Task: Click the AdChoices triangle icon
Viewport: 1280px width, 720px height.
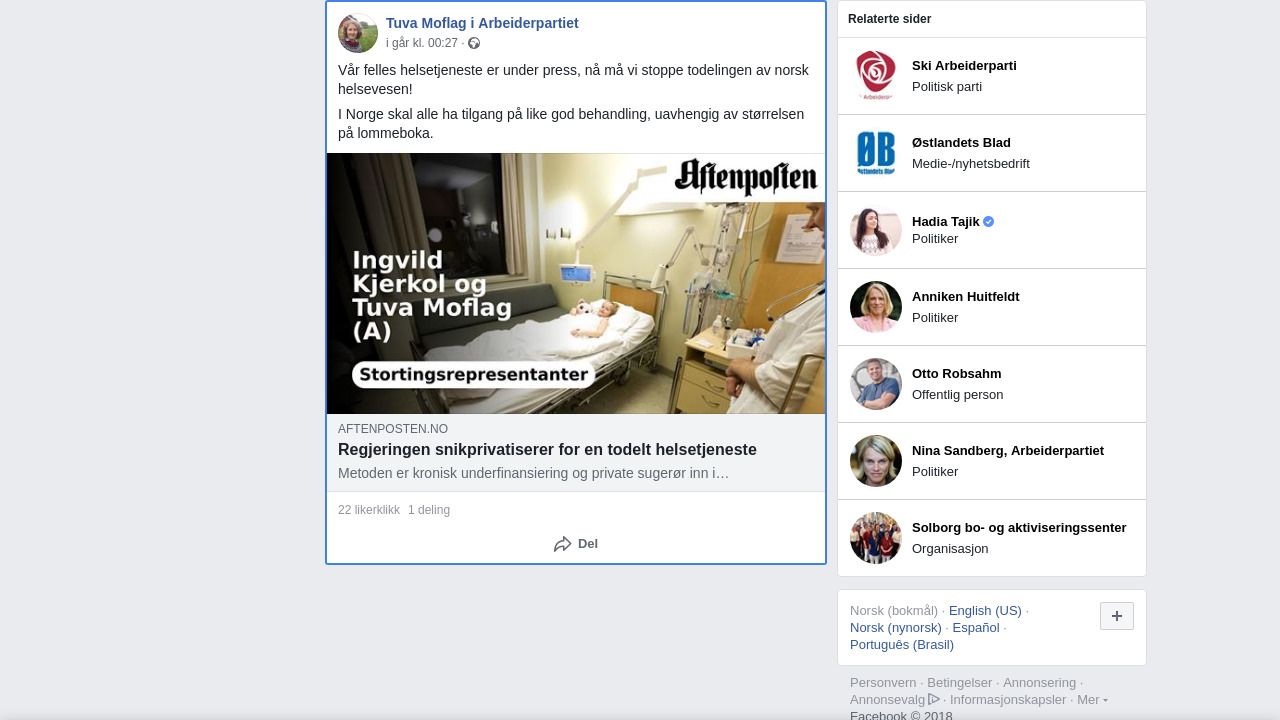Action: [934, 699]
